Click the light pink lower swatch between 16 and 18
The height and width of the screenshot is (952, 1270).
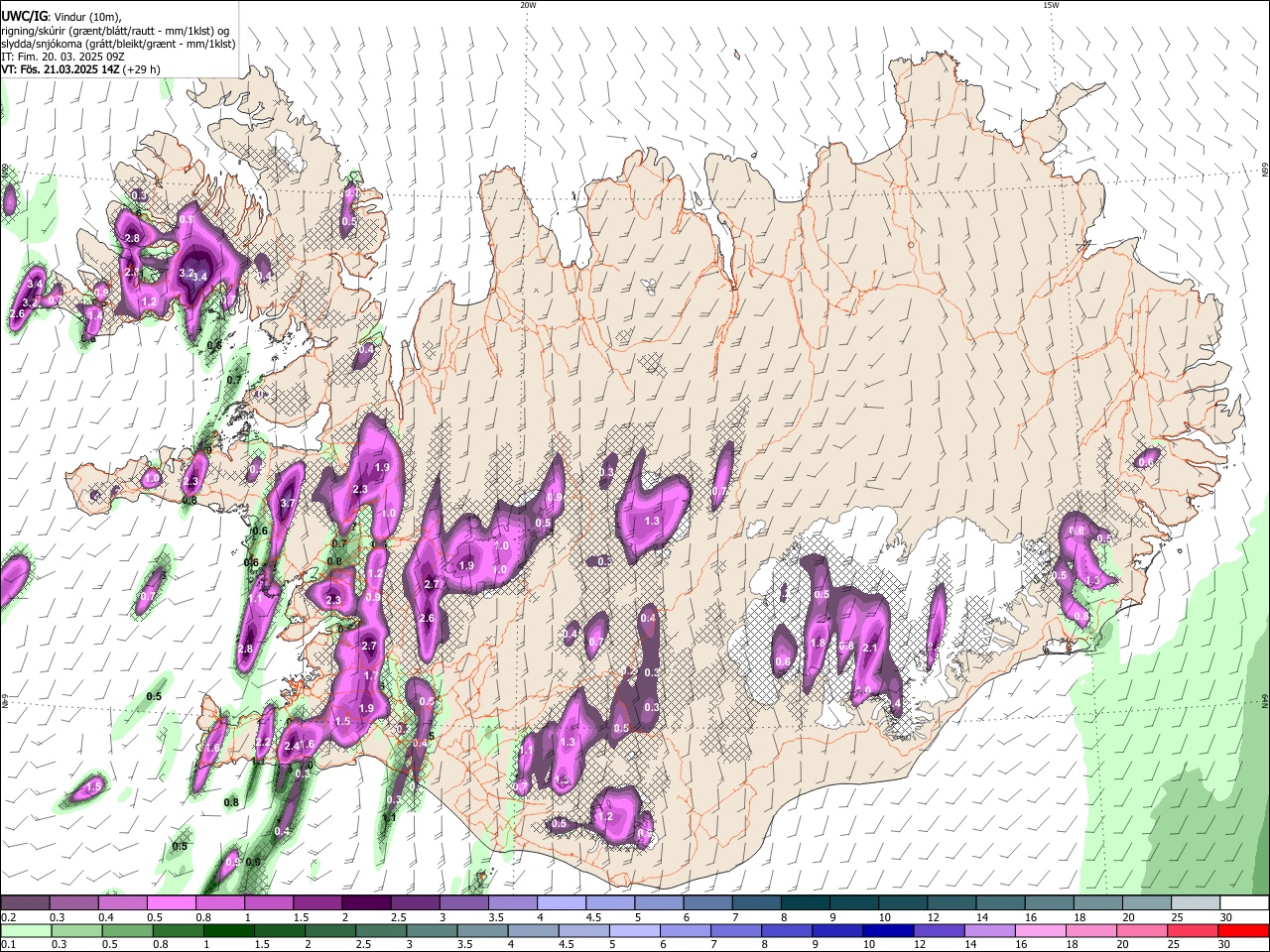tap(1042, 930)
